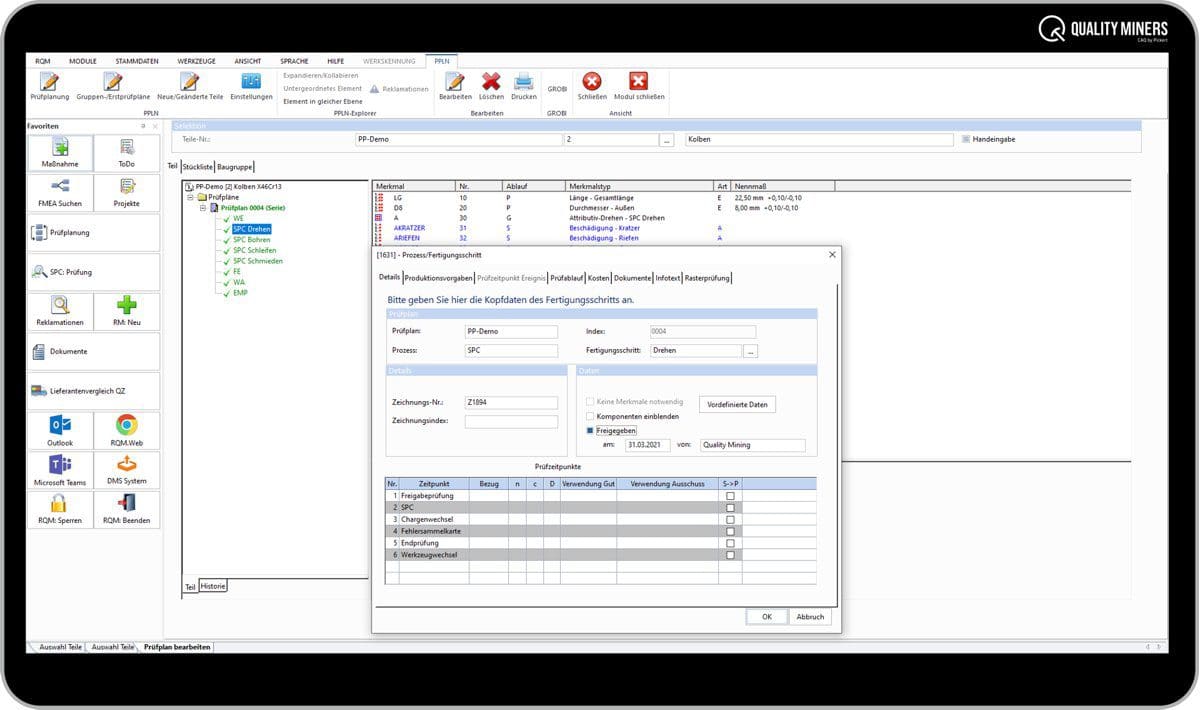
Task: Open FMEA Suchen from the favorites
Action: [x=60, y=192]
